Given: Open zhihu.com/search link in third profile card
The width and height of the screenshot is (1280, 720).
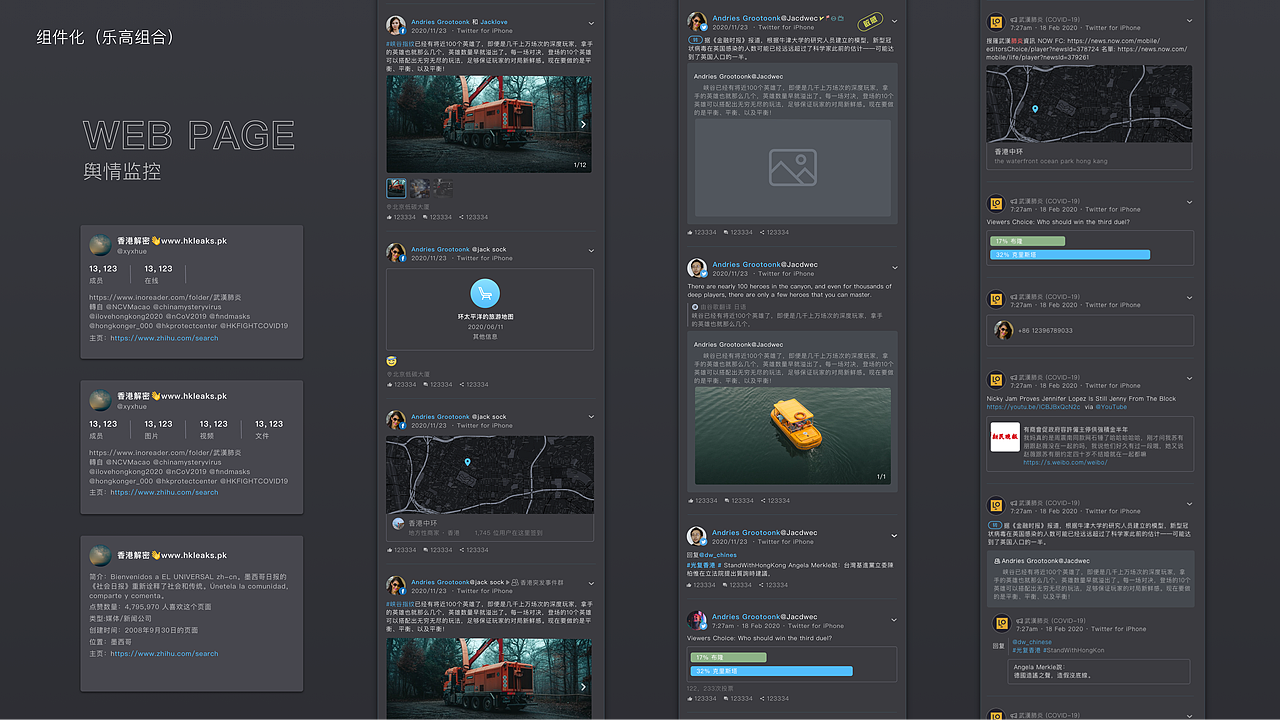Looking at the screenshot, I should point(164,654).
